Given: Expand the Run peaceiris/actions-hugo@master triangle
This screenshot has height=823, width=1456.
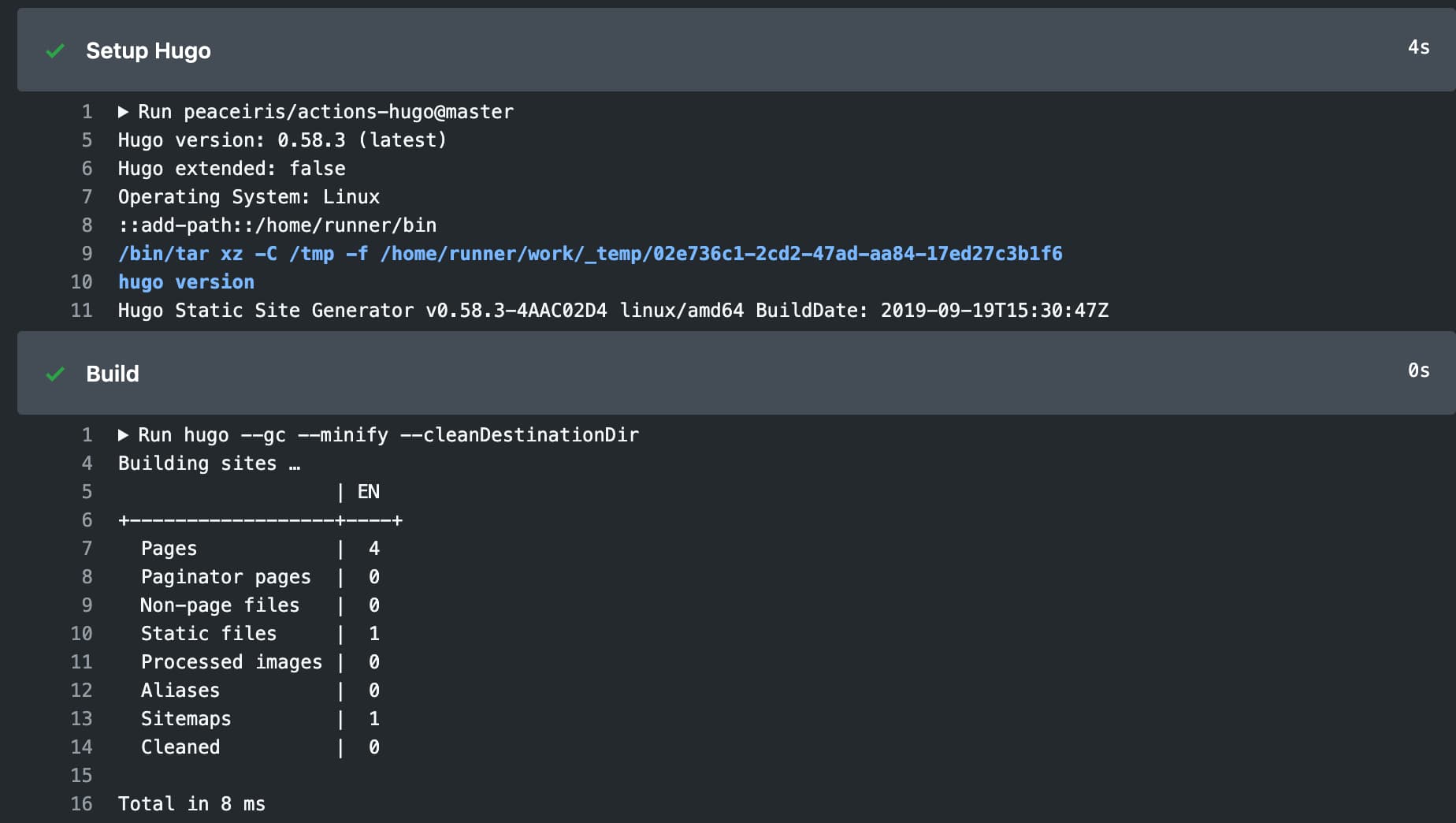Looking at the screenshot, I should (123, 112).
